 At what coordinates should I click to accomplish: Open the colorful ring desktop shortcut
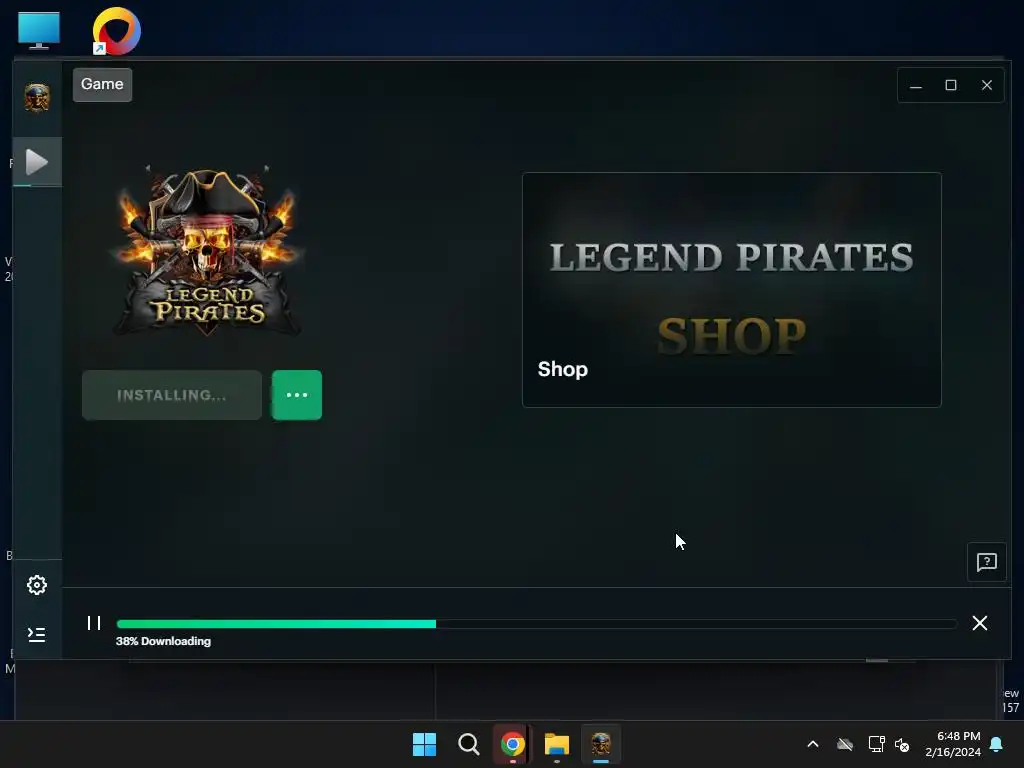116,31
